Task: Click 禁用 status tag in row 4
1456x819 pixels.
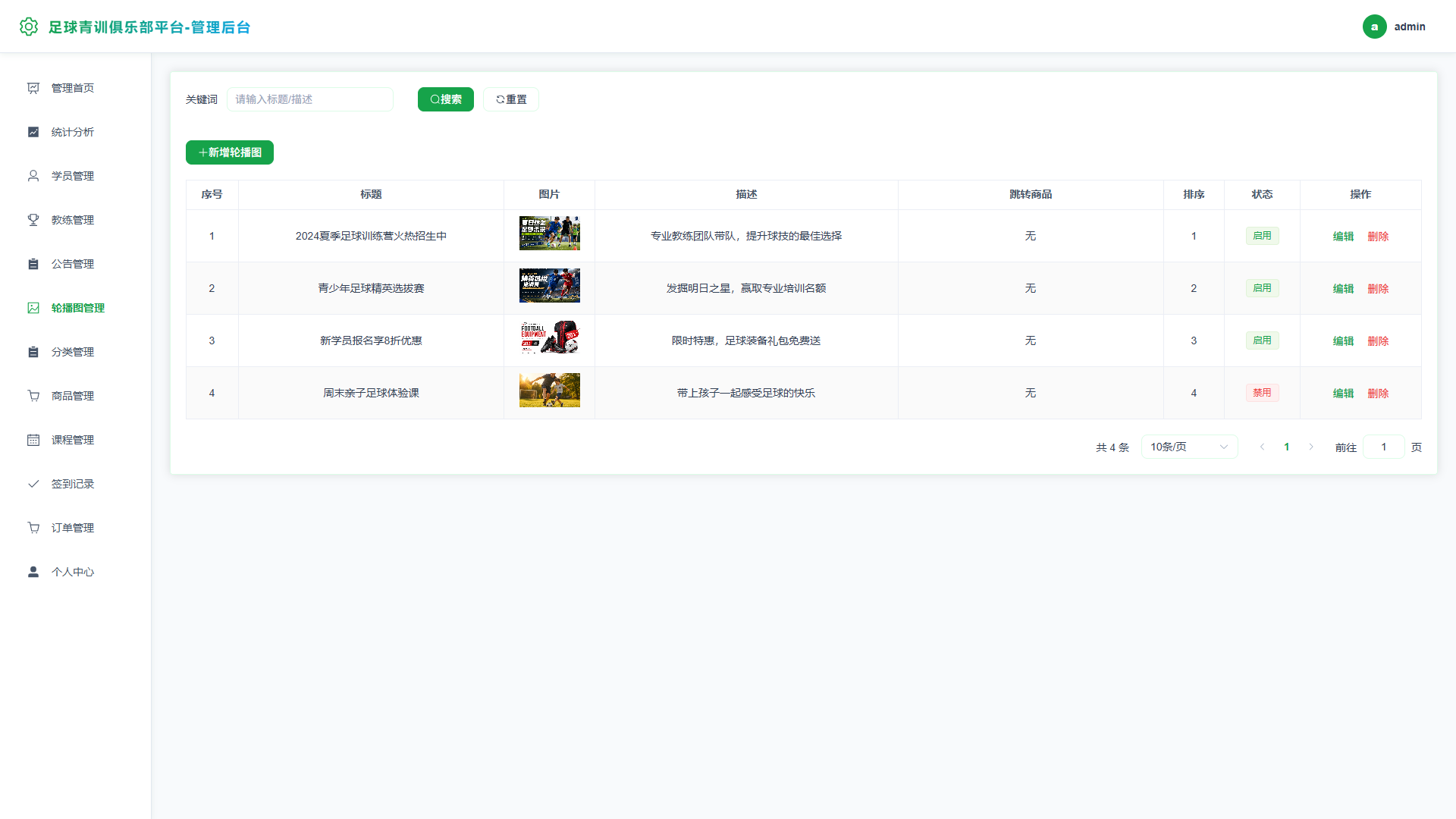Action: [1262, 393]
